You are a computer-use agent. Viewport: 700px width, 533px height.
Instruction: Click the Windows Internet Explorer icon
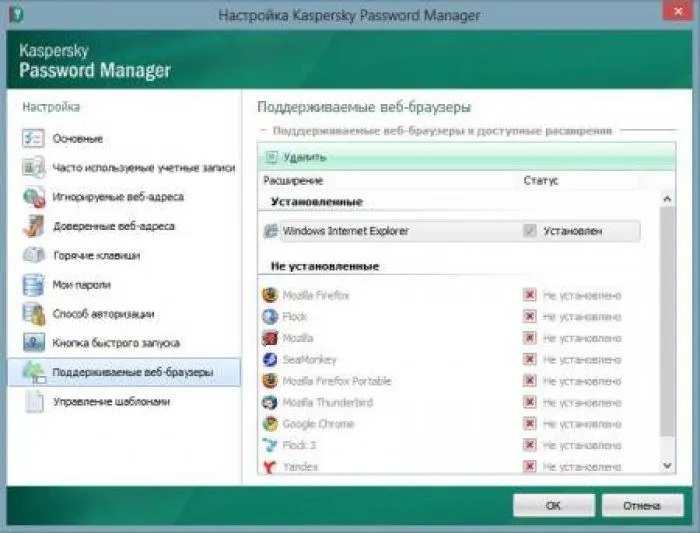point(271,231)
